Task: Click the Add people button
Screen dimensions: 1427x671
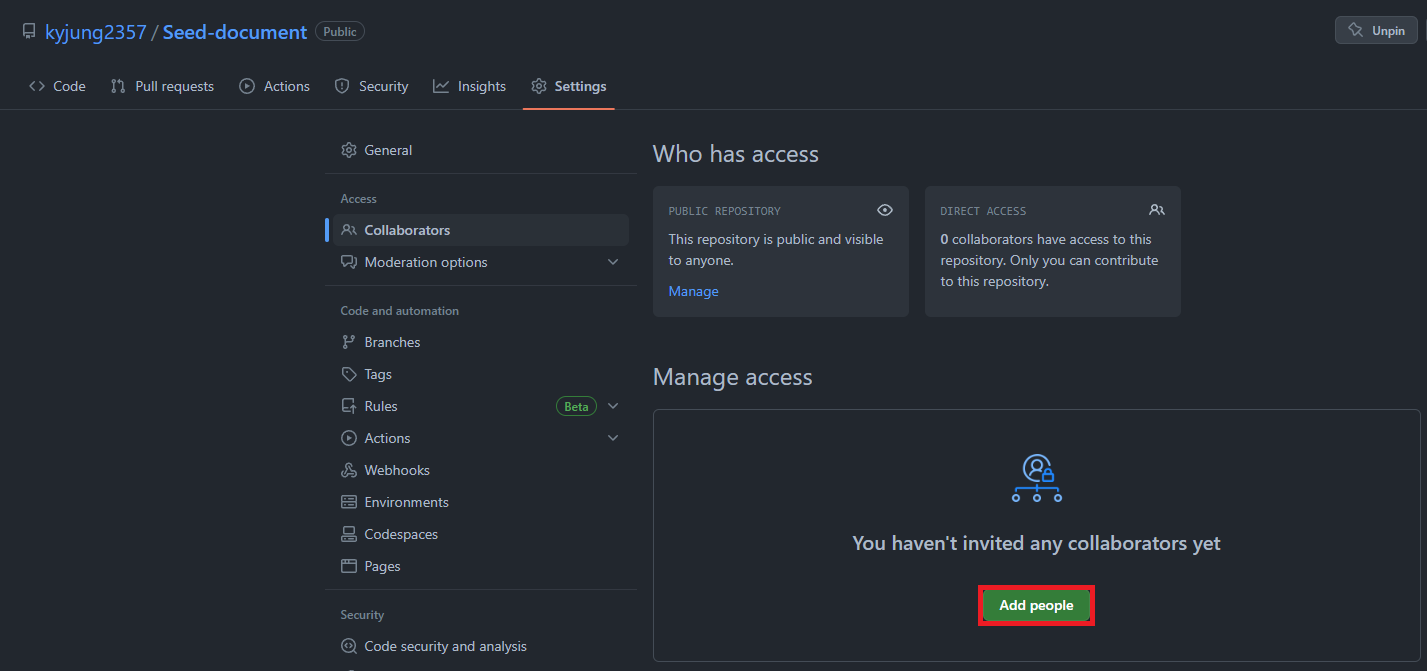Action: tap(1036, 605)
